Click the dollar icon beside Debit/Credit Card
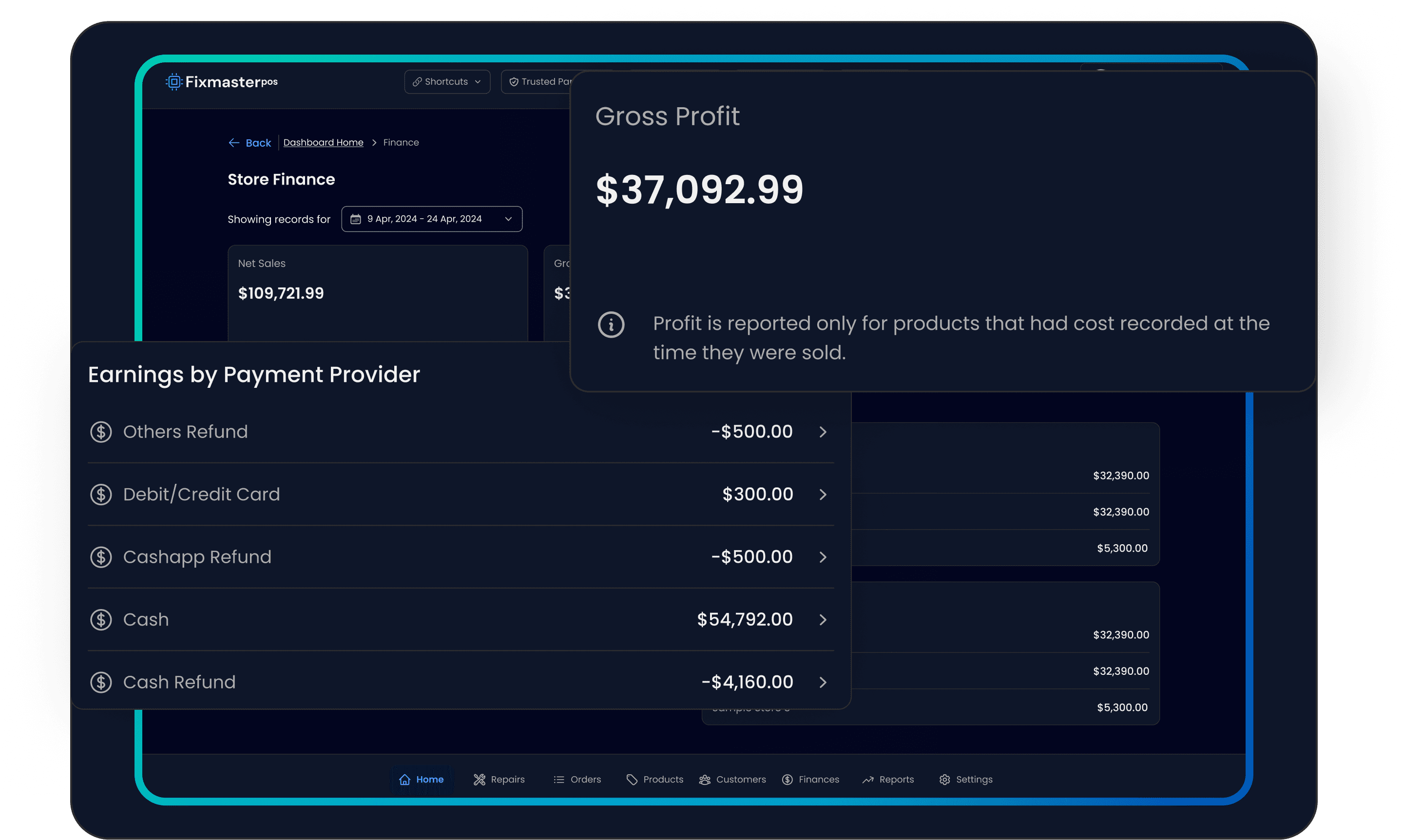 (x=101, y=494)
